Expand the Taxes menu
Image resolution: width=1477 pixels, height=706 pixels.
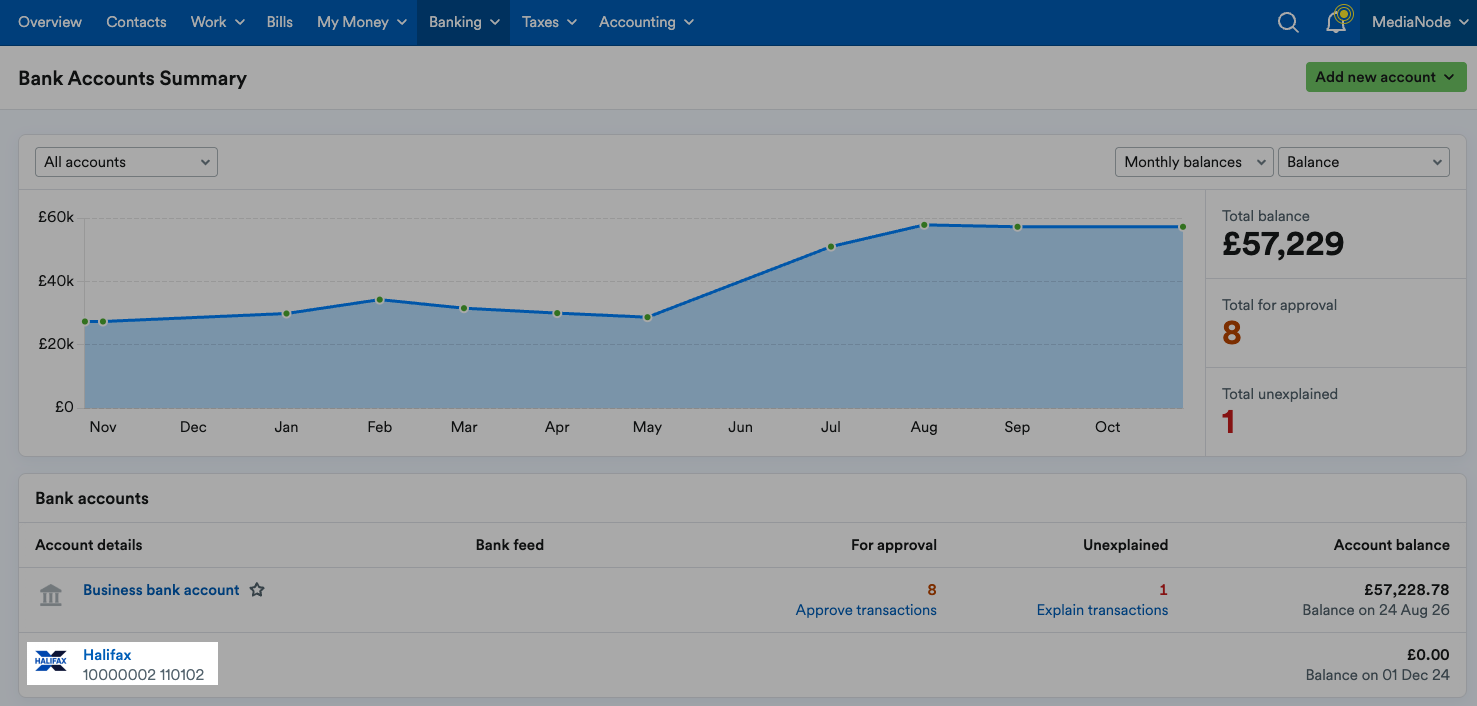coord(549,22)
